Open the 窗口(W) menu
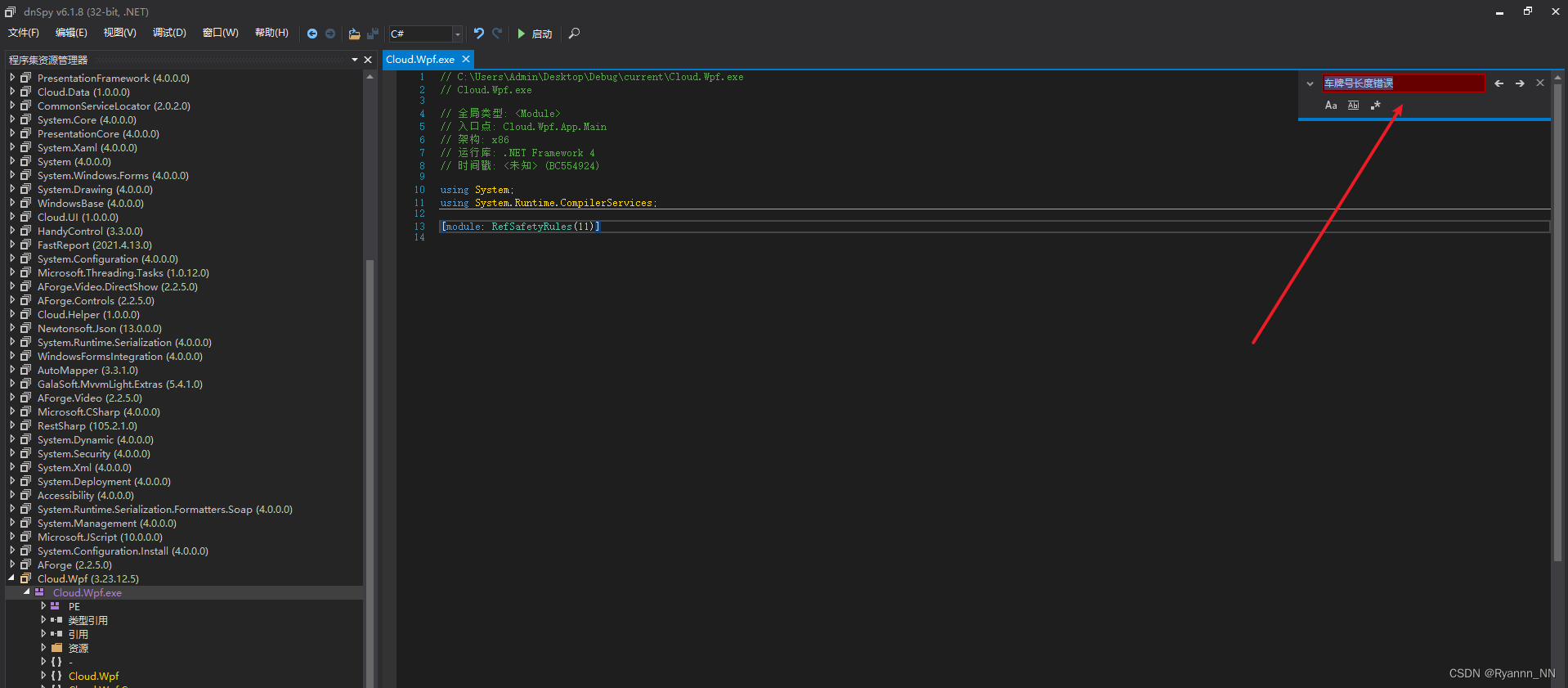Image resolution: width=1568 pixels, height=688 pixels. pyautogui.click(x=221, y=33)
